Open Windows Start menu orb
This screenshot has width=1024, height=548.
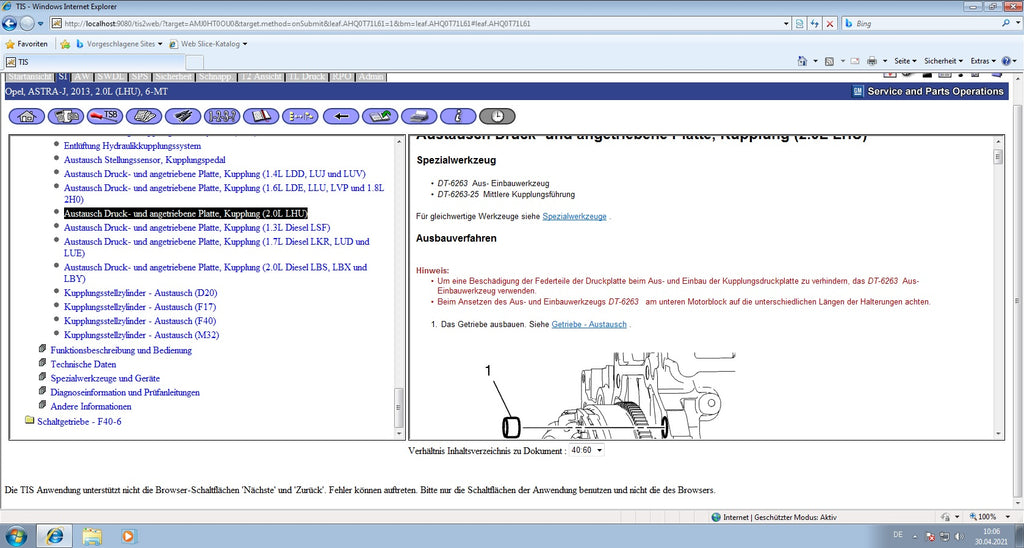coord(16,536)
